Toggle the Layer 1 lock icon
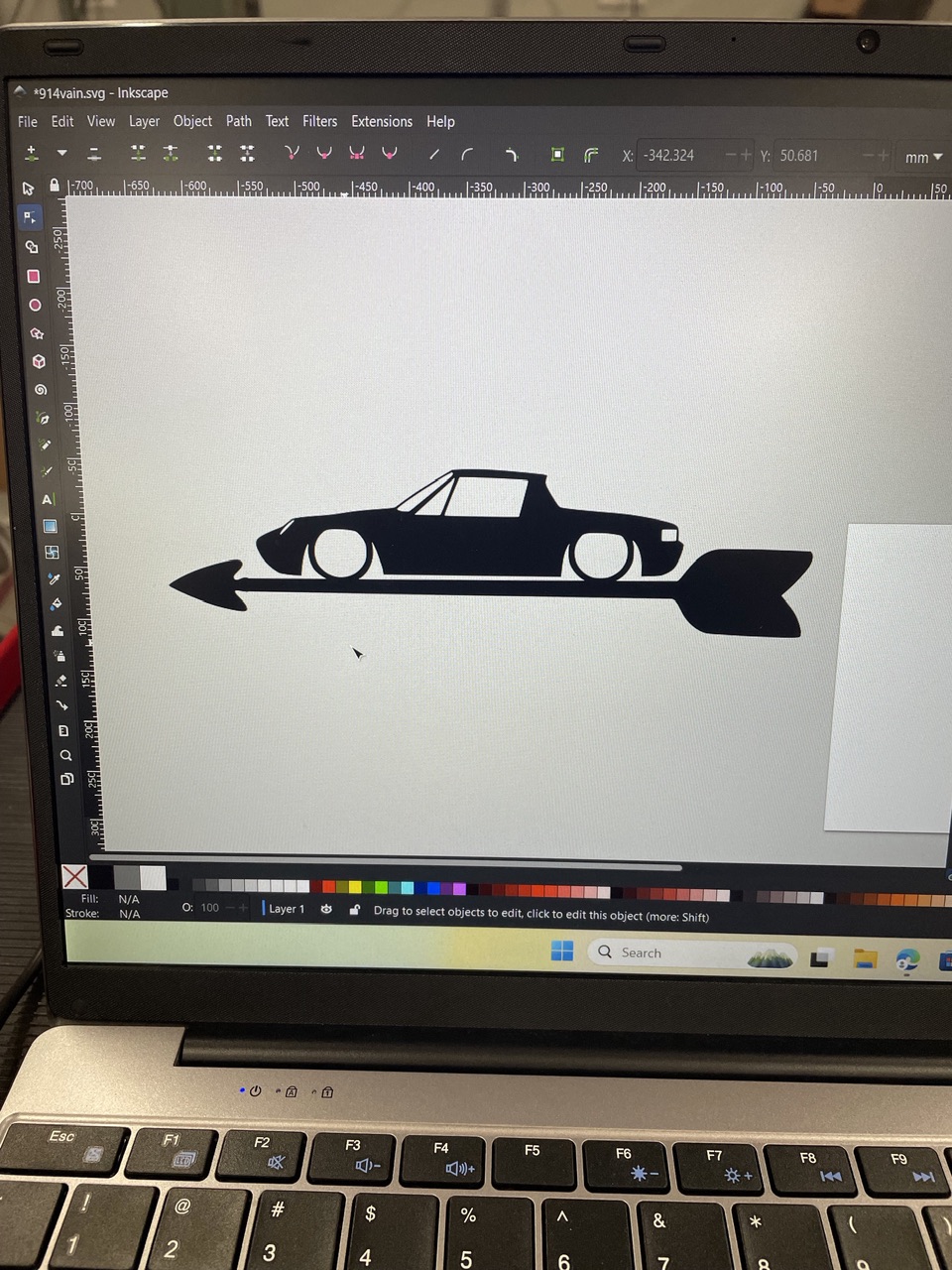This screenshot has height=1270, width=952. [354, 909]
